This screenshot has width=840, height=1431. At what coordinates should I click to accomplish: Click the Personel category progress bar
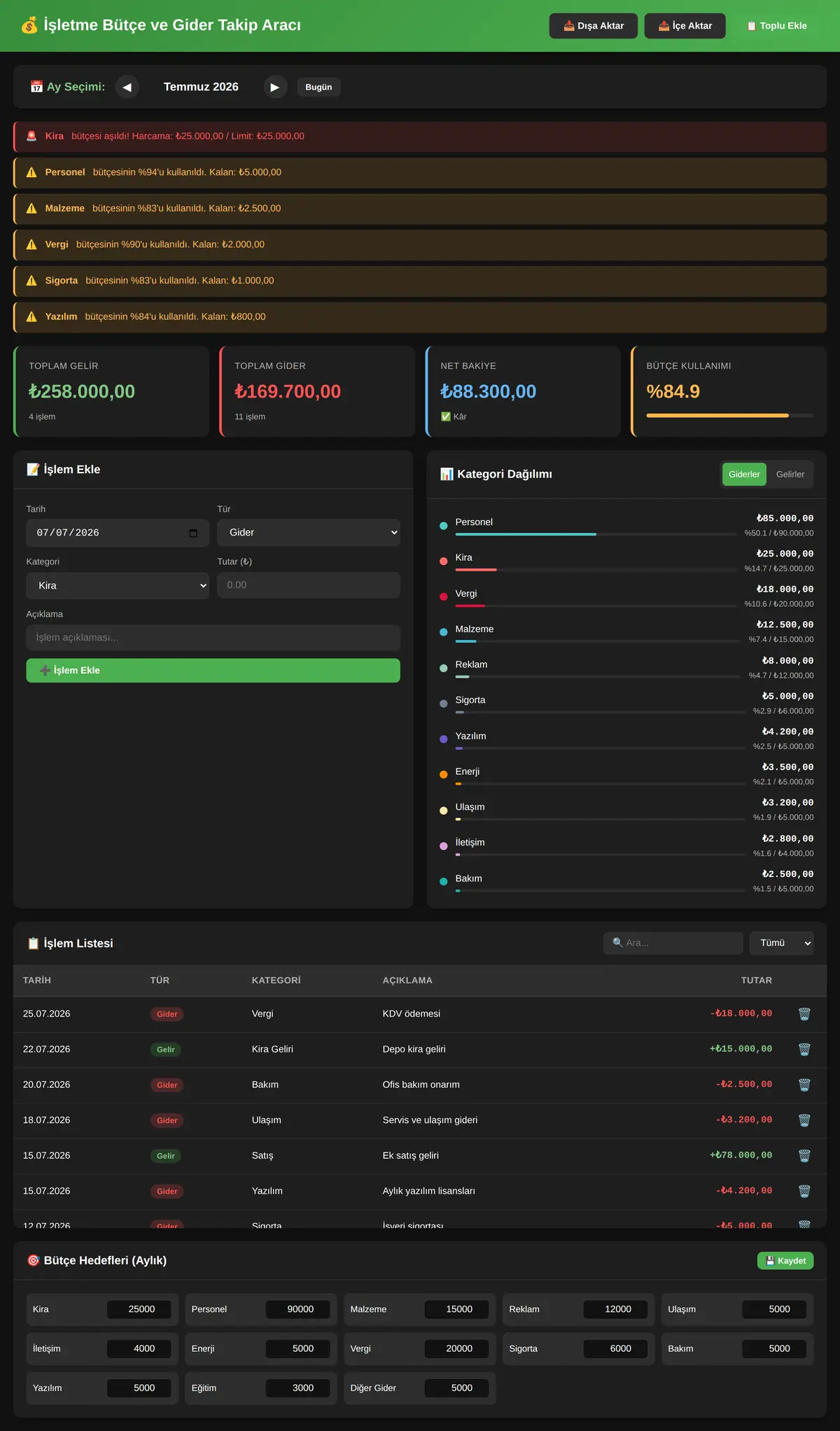596,534
